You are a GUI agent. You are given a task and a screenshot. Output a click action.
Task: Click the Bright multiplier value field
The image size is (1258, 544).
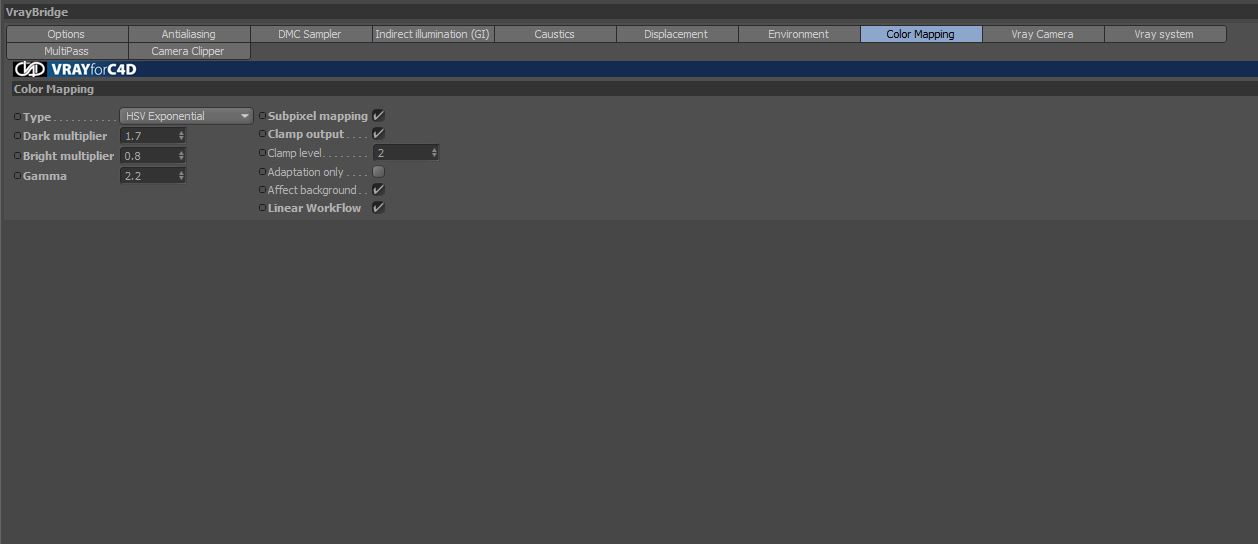pyautogui.click(x=153, y=156)
